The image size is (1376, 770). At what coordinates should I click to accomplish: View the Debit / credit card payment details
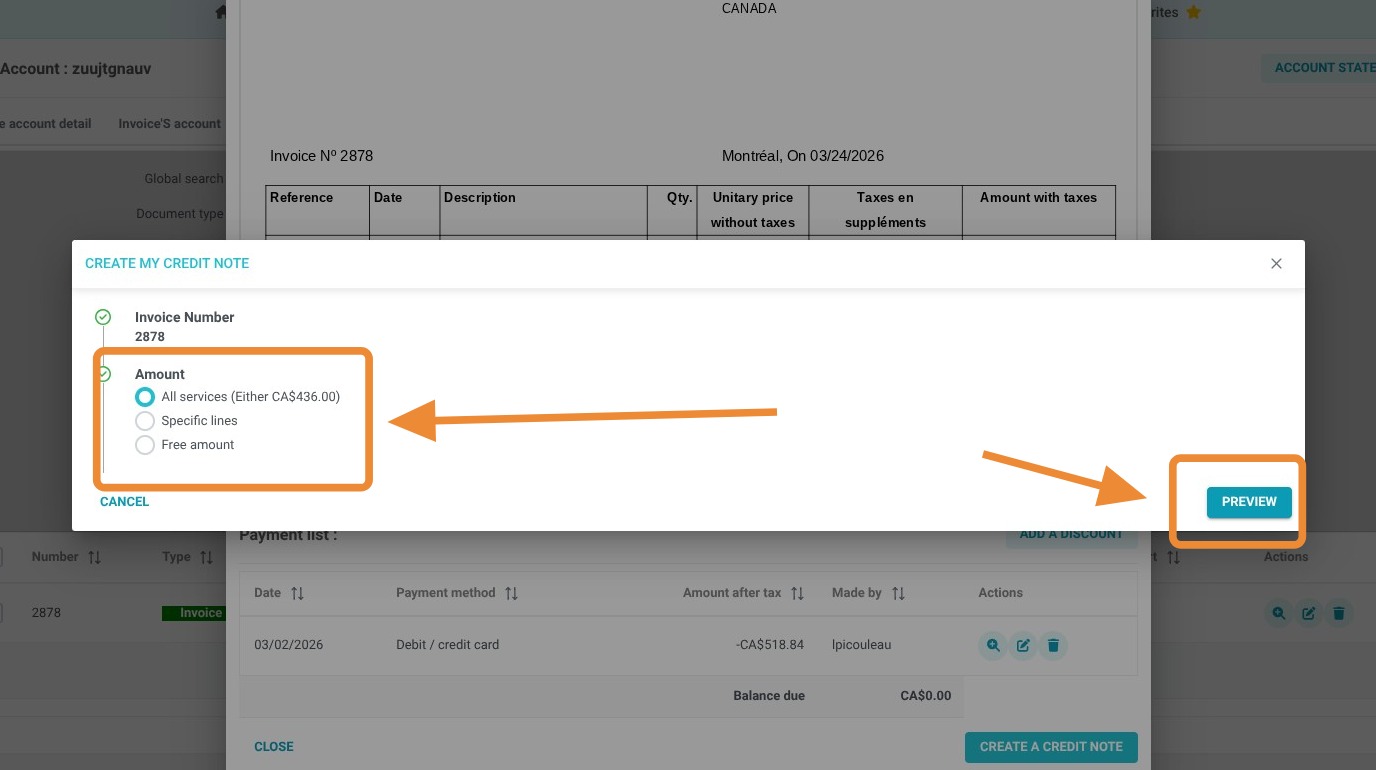point(993,646)
